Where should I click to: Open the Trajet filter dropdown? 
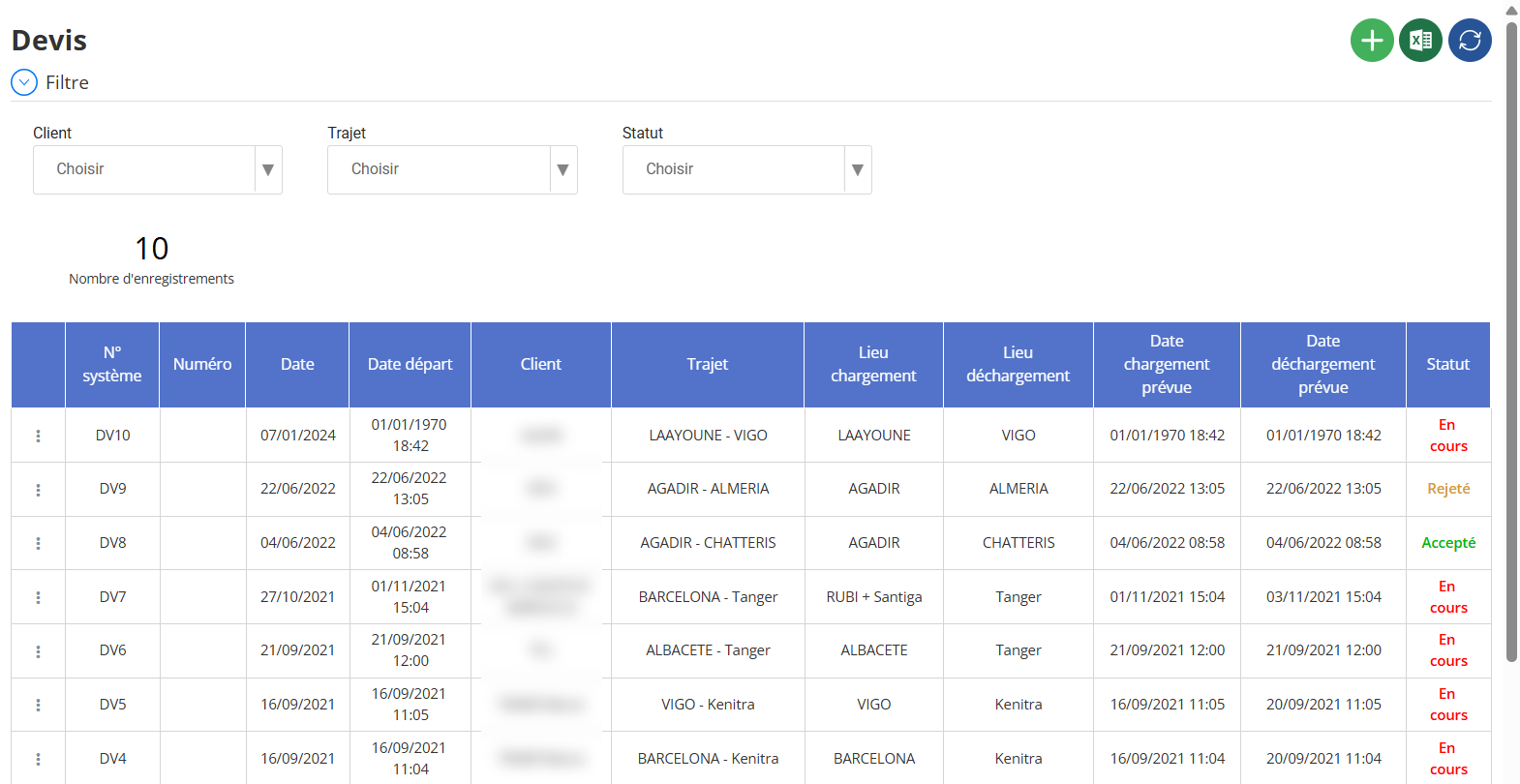pyautogui.click(x=452, y=169)
